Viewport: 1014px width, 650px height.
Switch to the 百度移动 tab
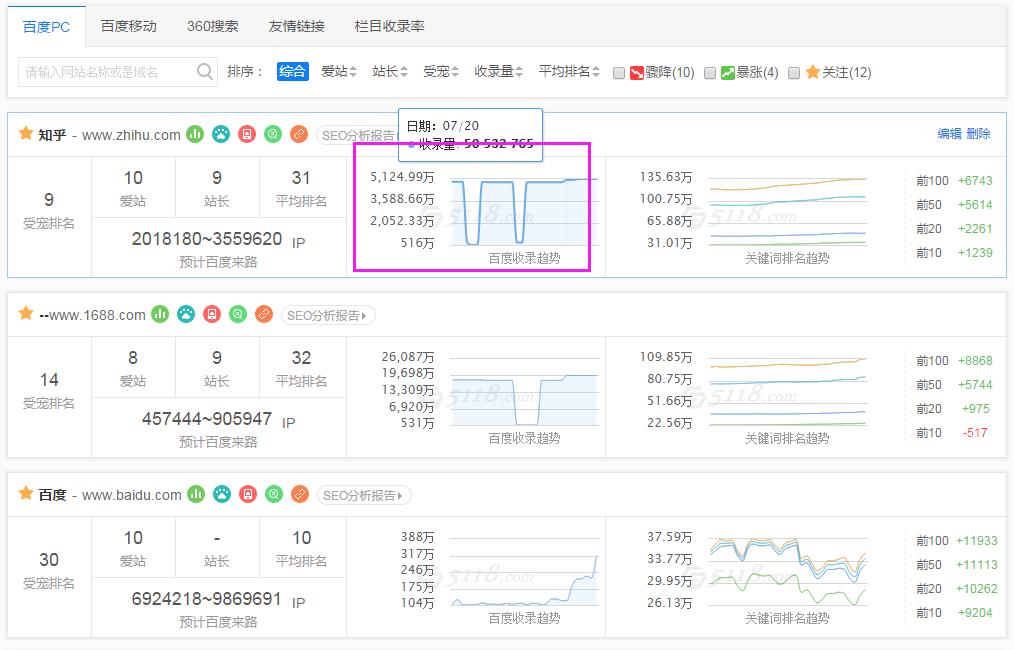tap(128, 26)
